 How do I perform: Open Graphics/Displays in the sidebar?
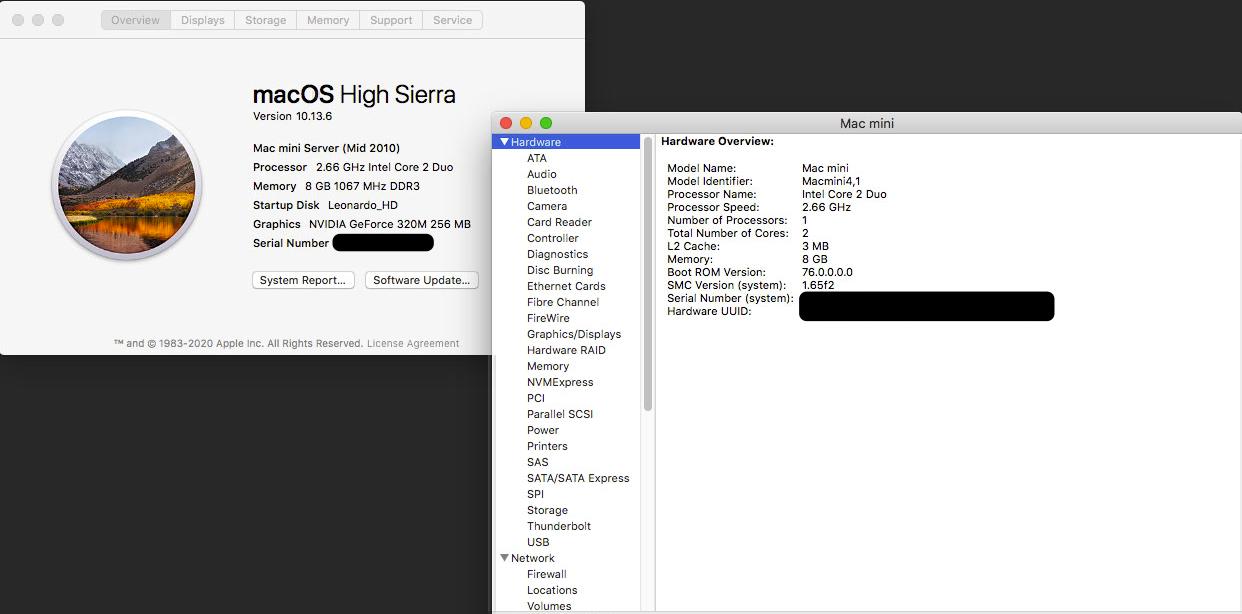point(574,334)
